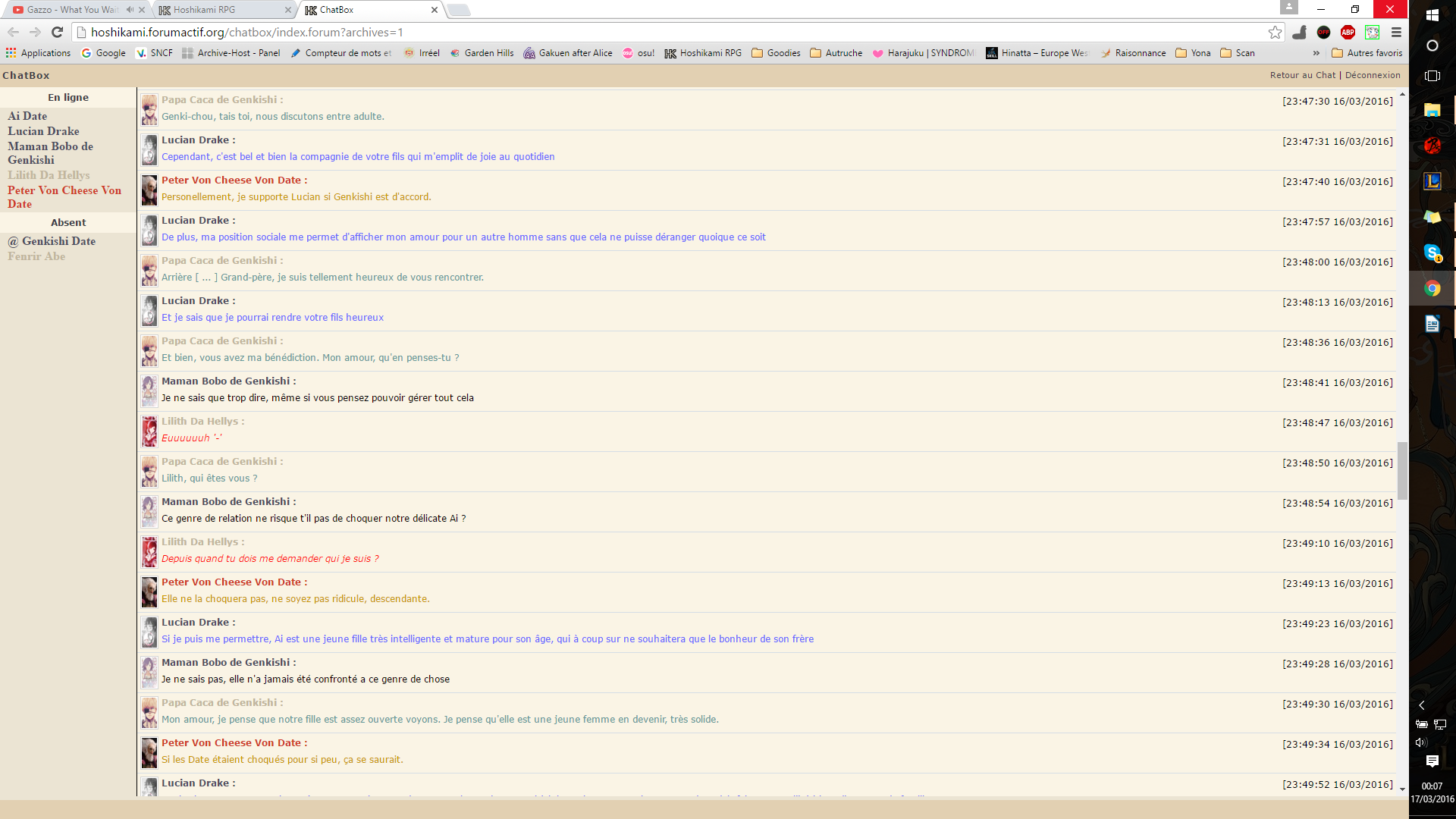
Task: Open the SNCF bookmark
Action: point(155,53)
